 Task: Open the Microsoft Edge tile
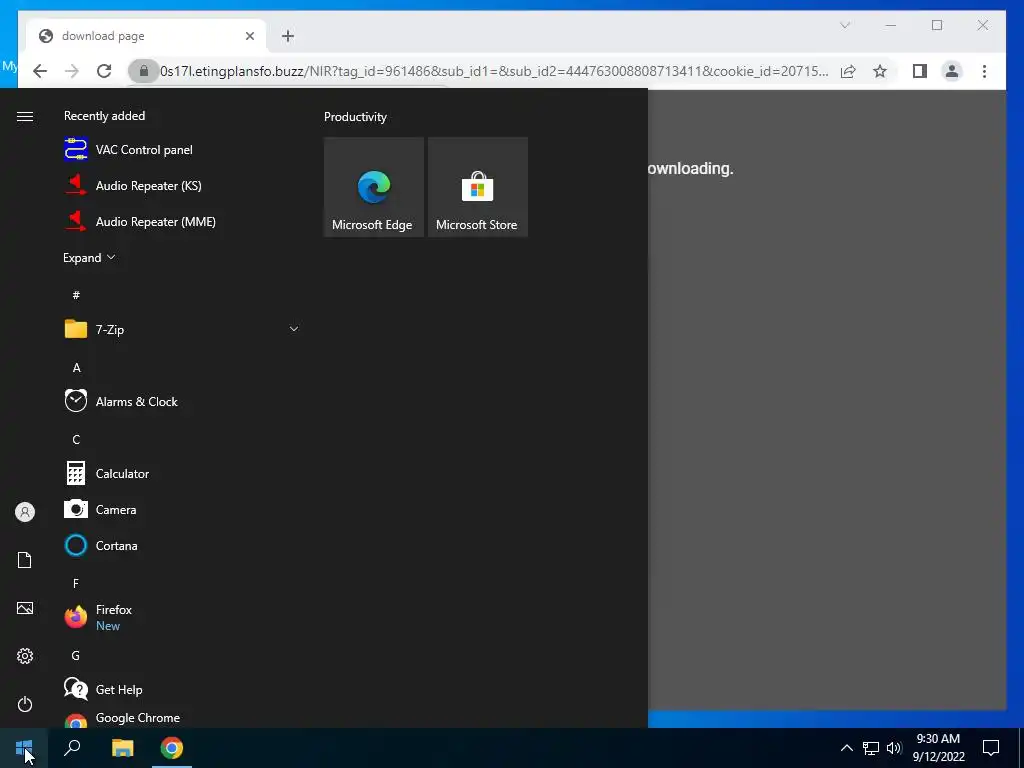tap(374, 187)
